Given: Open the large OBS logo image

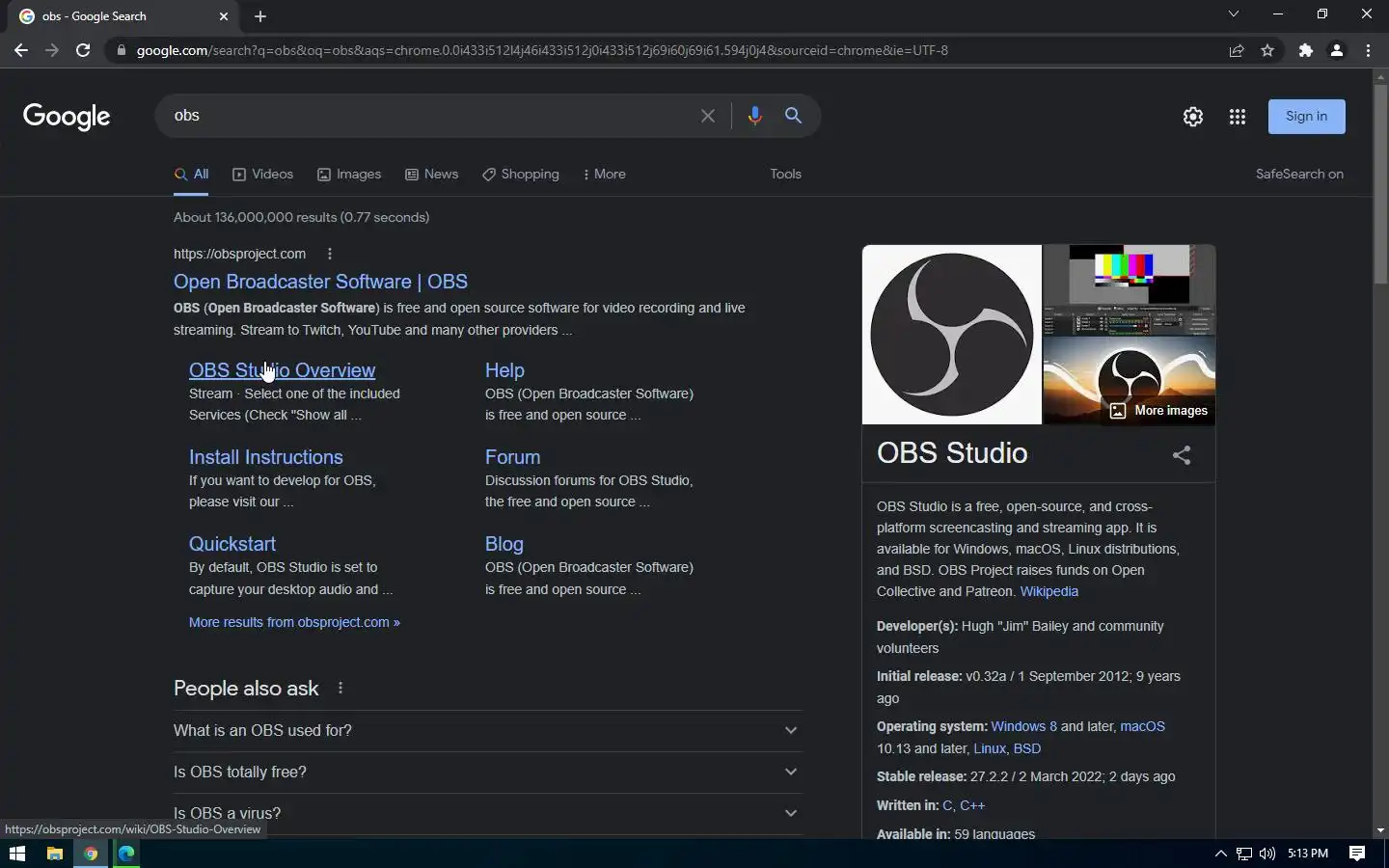Looking at the screenshot, I should (x=951, y=335).
